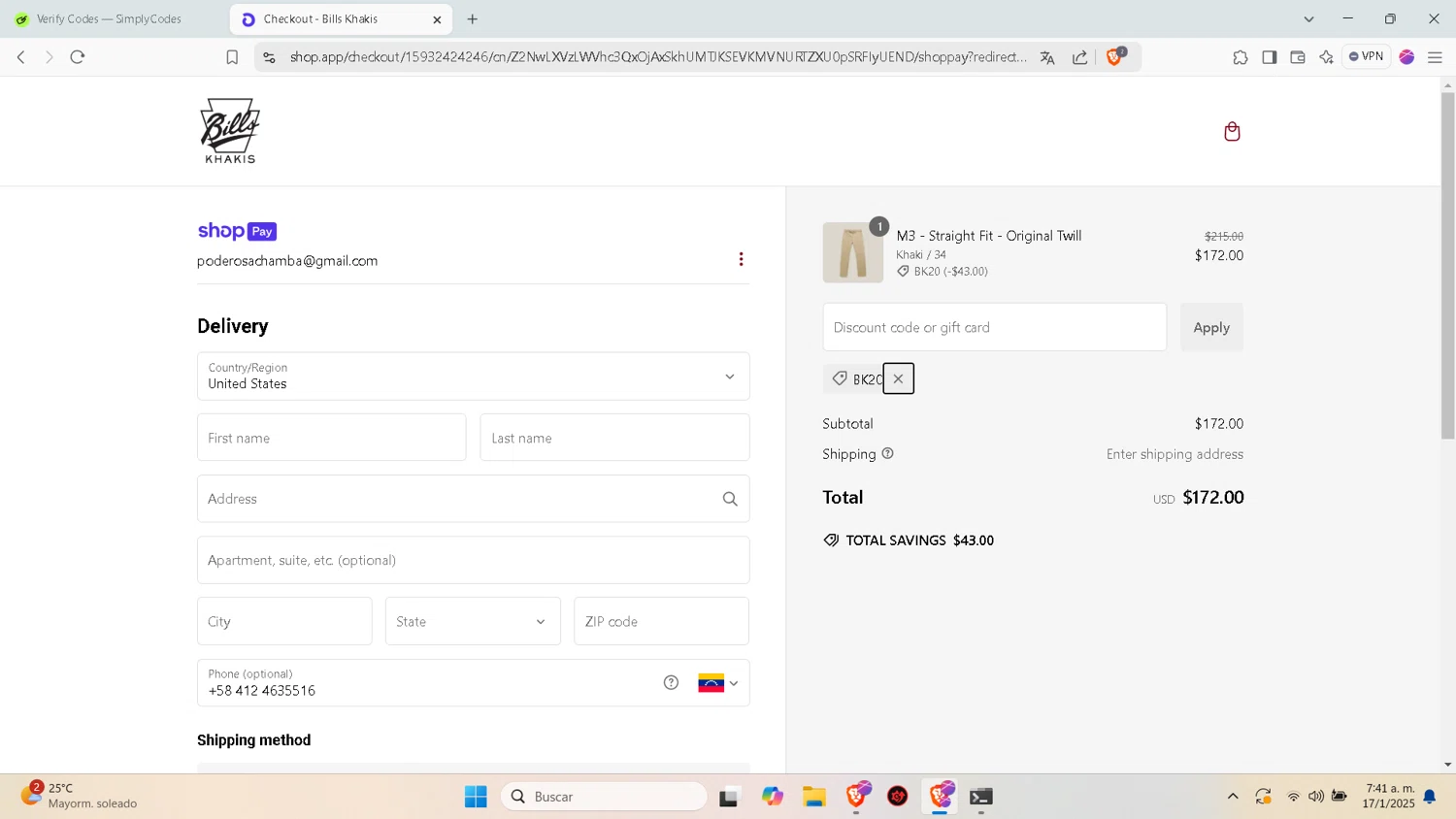Open the Leo AI assistant icon
Screen dimensions: 1456x819
[1327, 57]
